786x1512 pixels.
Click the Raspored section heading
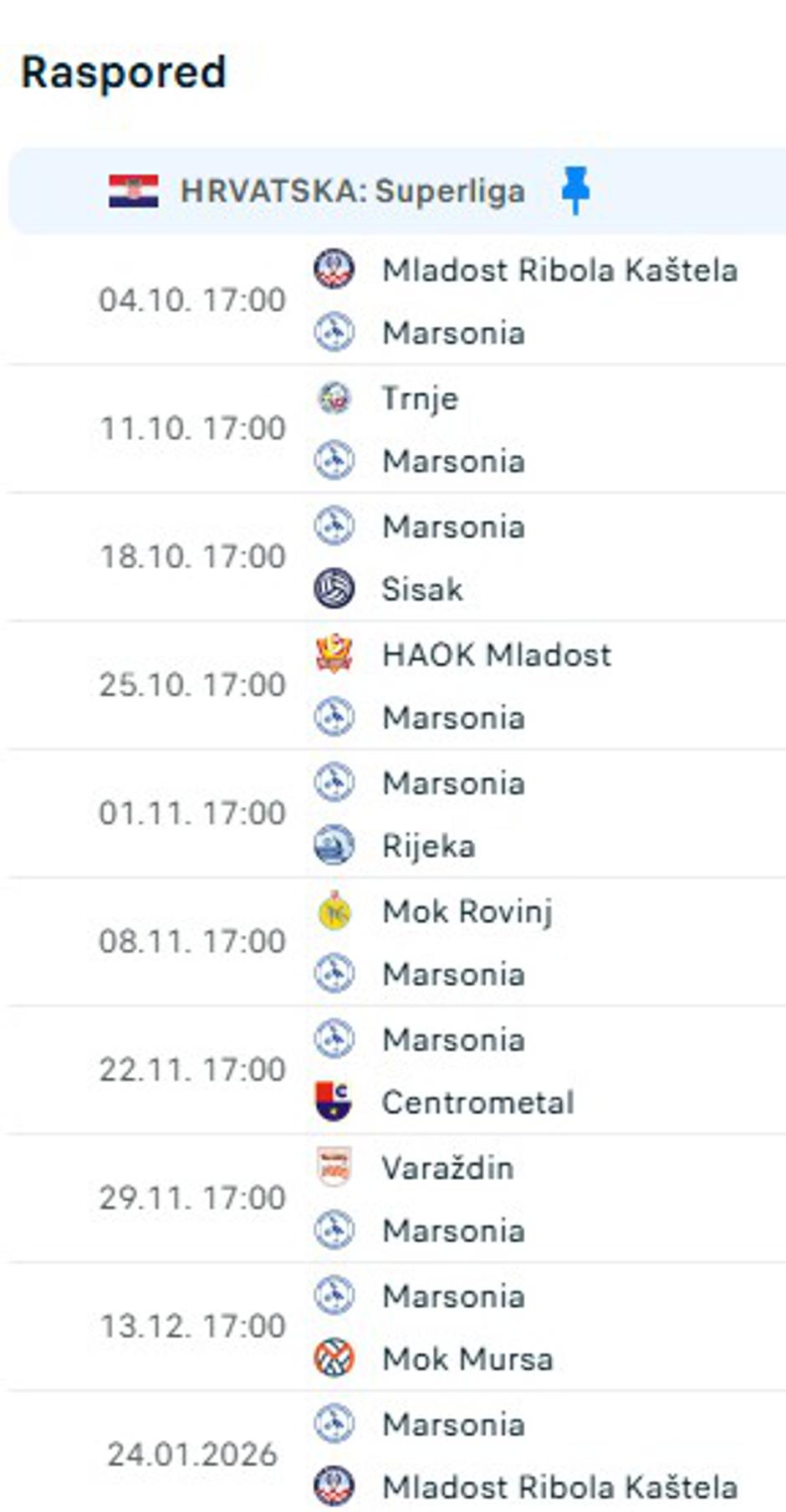tap(124, 72)
